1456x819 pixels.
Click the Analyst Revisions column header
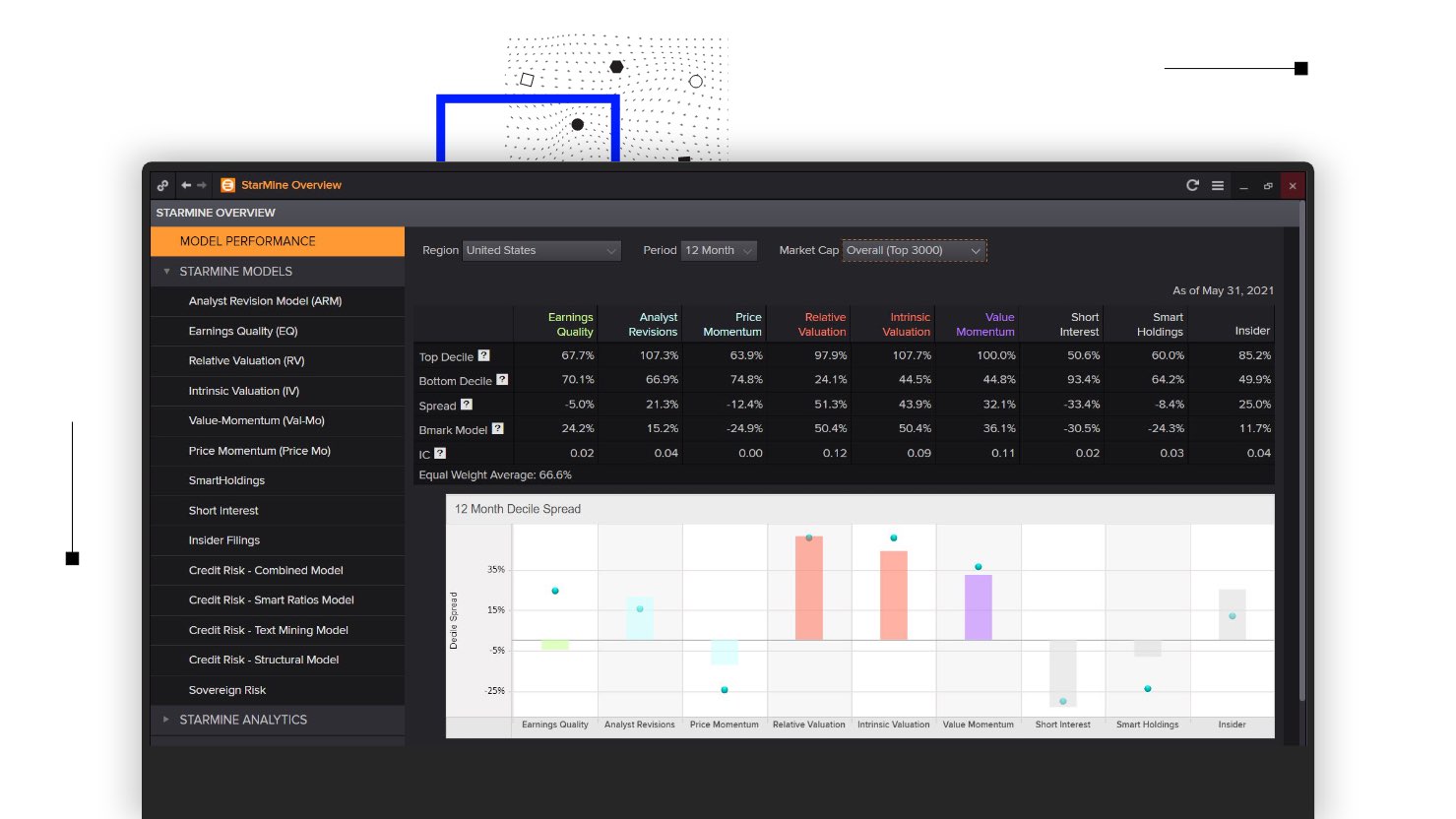pos(653,324)
